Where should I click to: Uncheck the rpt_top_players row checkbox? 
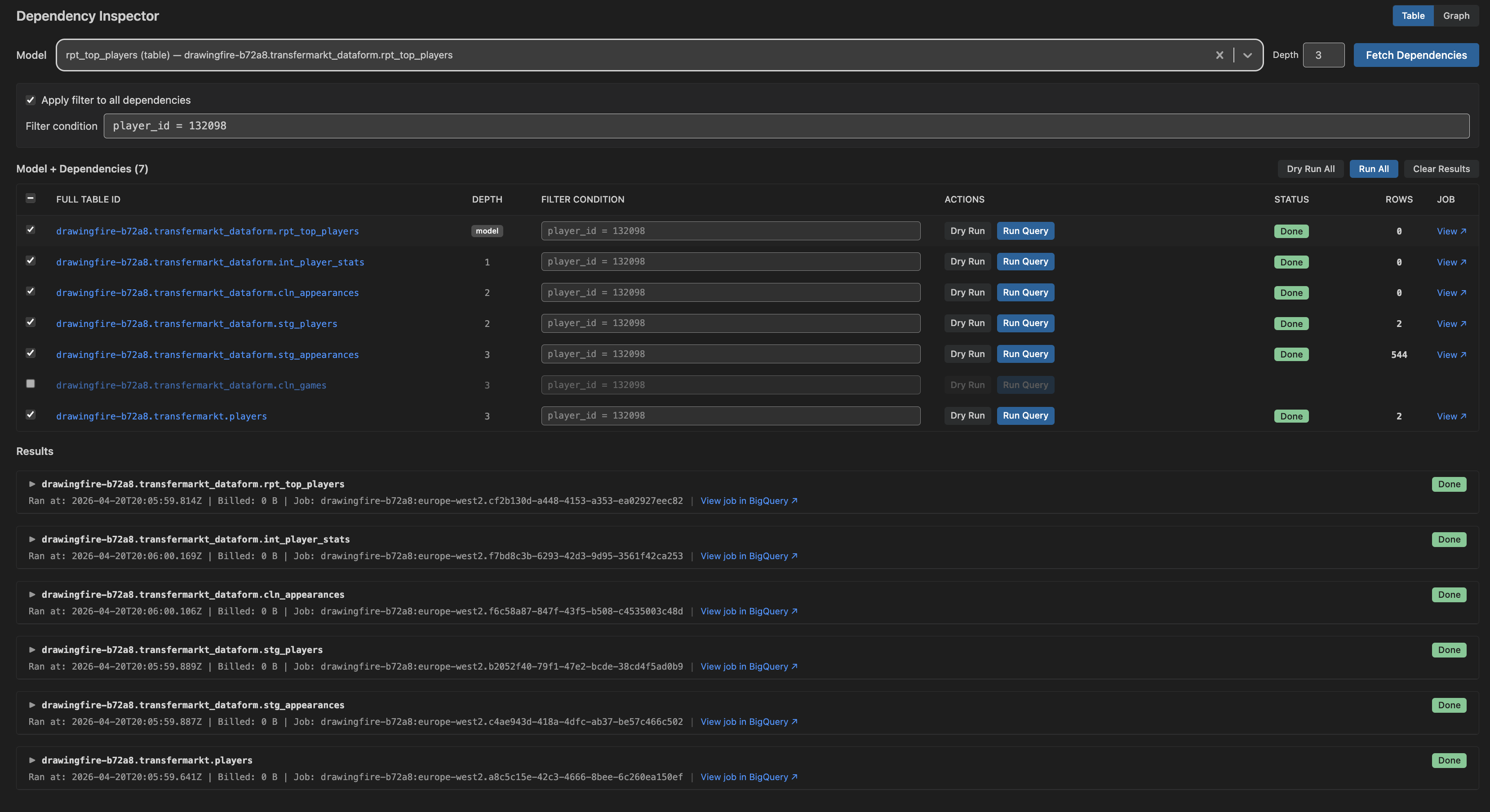pyautogui.click(x=31, y=229)
